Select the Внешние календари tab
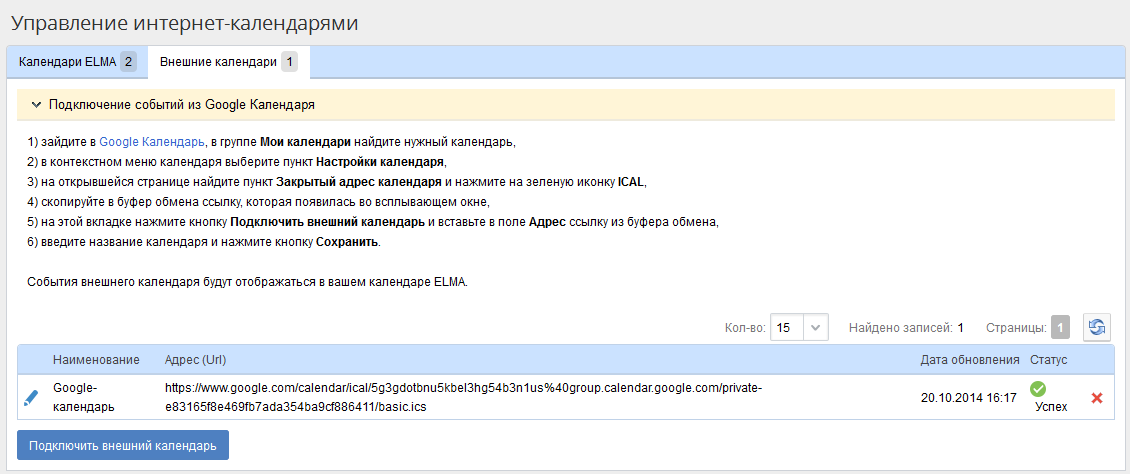This screenshot has width=1130, height=474. (x=228, y=62)
